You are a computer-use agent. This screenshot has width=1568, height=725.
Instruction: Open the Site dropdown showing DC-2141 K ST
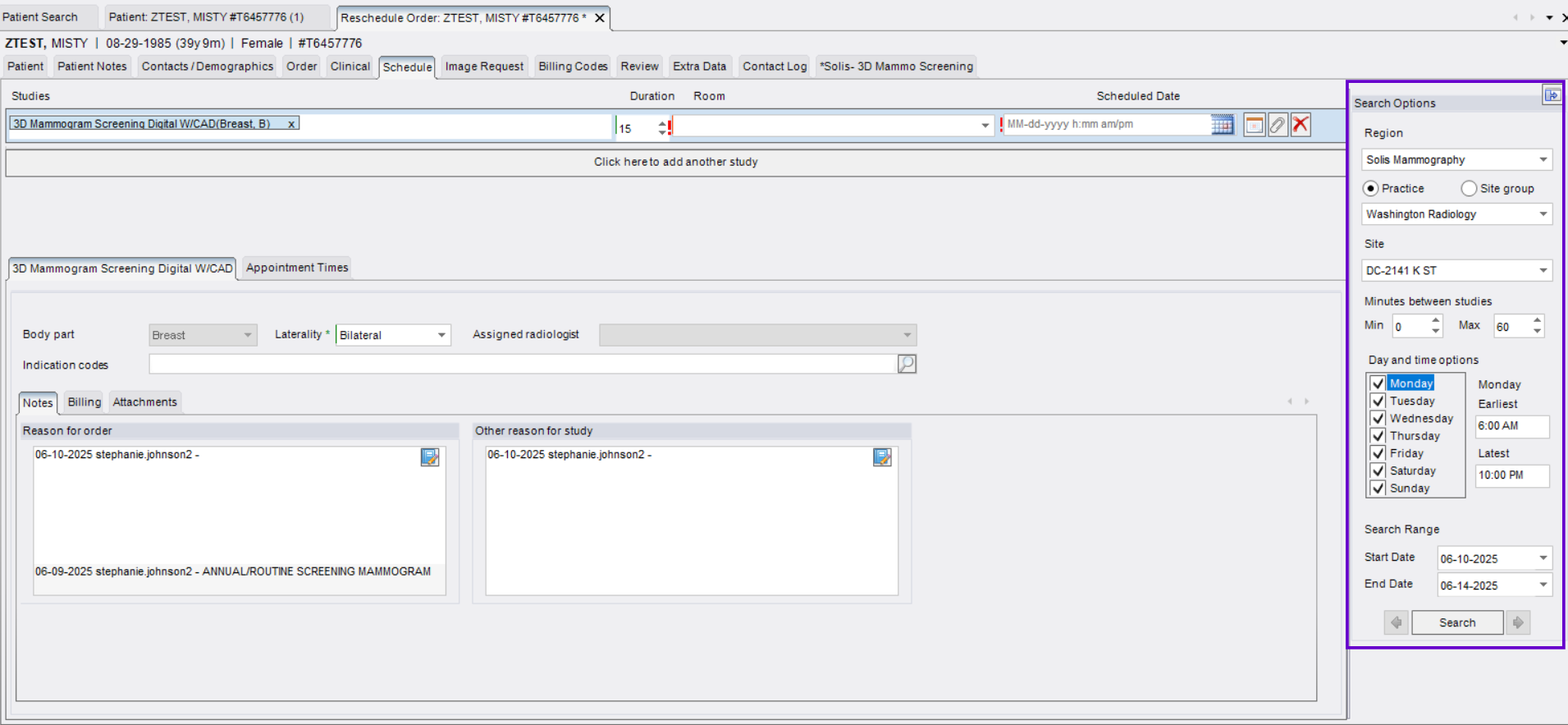click(x=1543, y=270)
